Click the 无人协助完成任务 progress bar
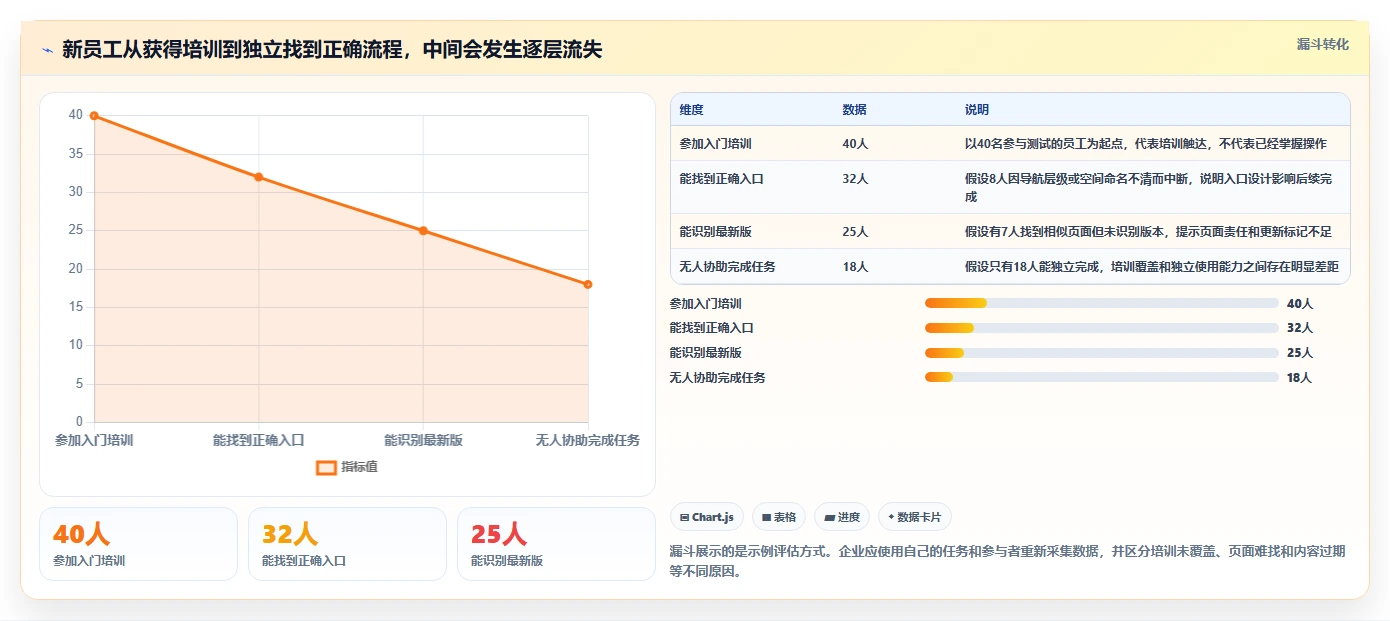This screenshot has height=621, width=1390. point(1102,377)
